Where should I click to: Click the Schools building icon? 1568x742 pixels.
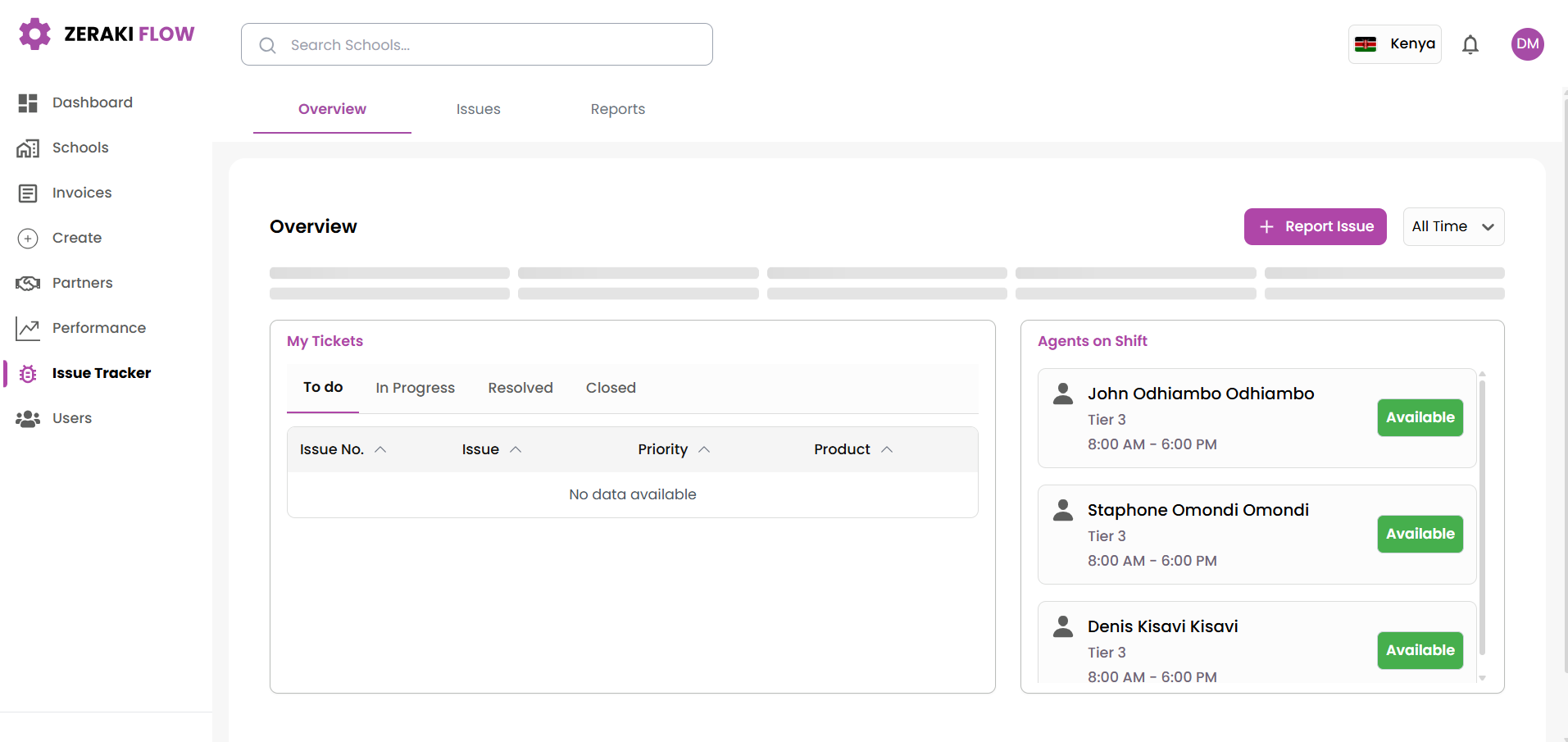(28, 148)
